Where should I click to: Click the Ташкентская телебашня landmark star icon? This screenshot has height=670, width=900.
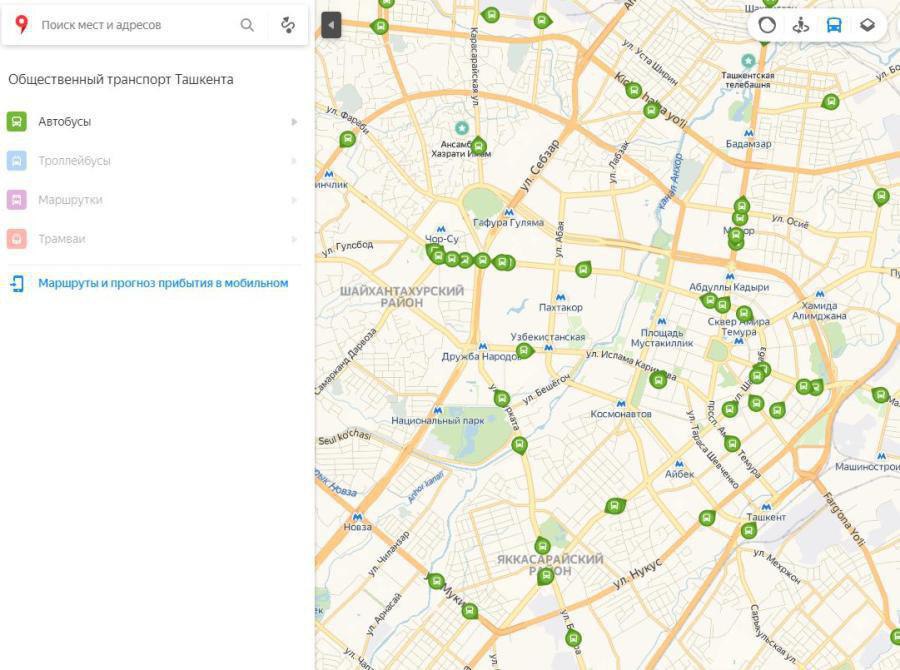tap(748, 60)
